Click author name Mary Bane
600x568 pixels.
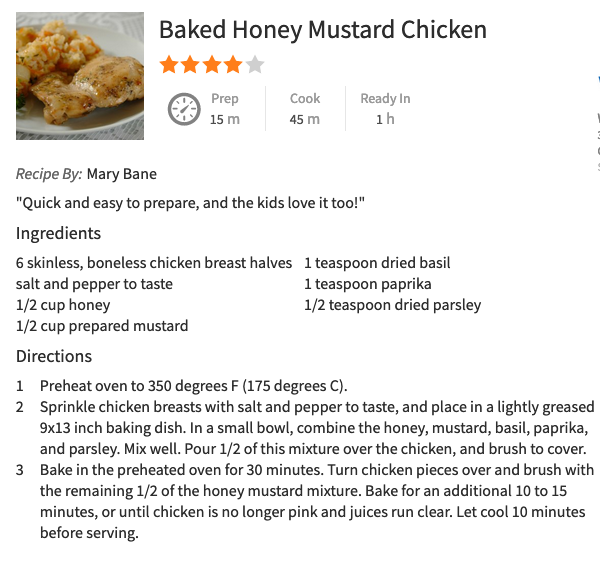(122, 174)
